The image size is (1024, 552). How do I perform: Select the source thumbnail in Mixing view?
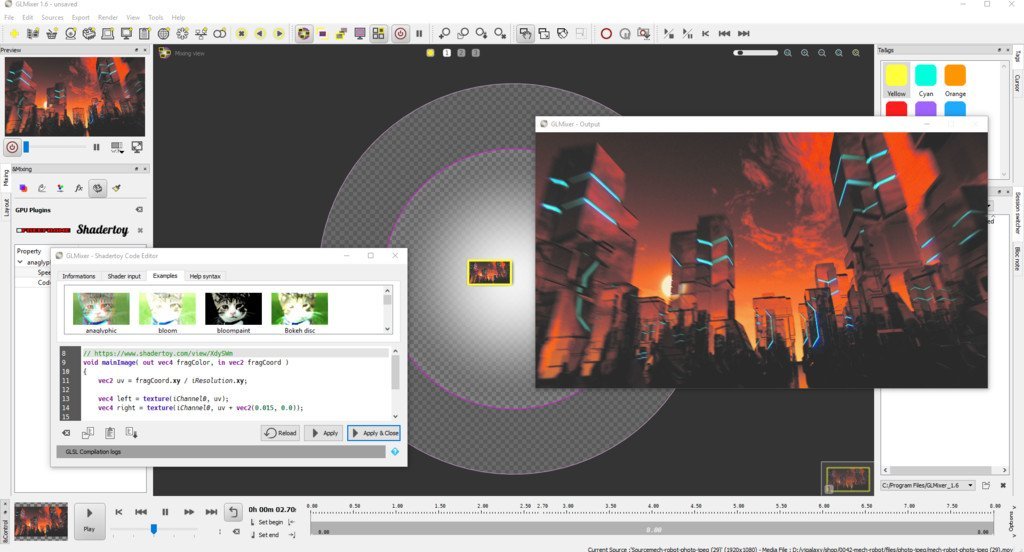pos(490,272)
